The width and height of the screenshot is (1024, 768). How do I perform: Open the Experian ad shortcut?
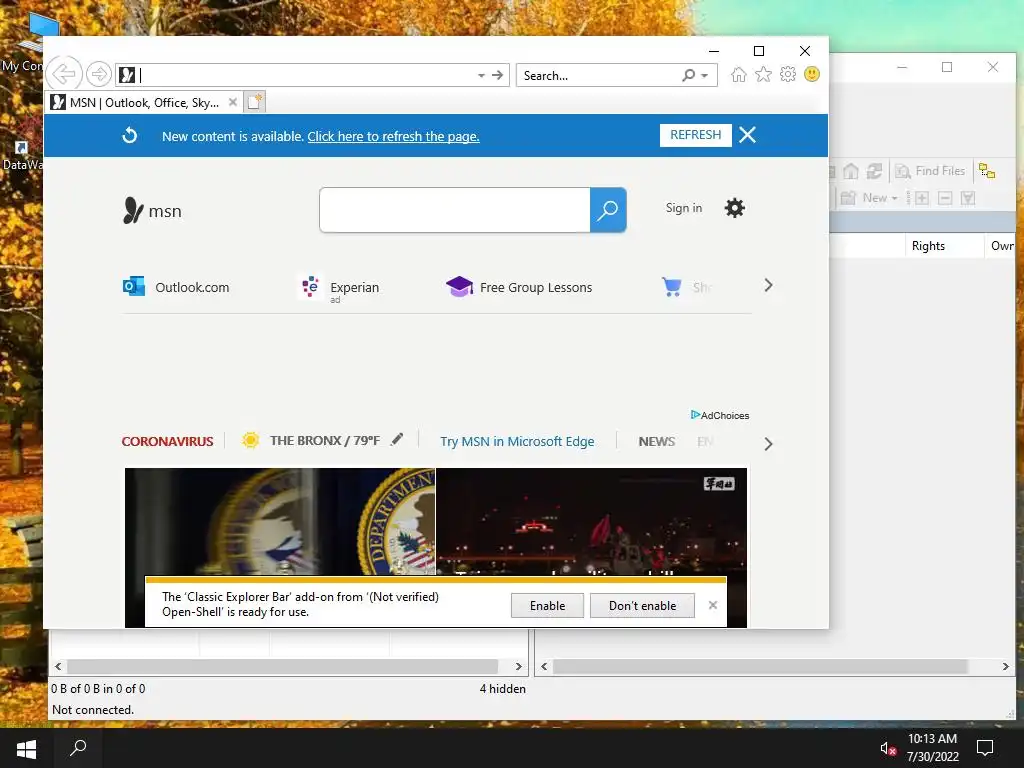[338, 288]
